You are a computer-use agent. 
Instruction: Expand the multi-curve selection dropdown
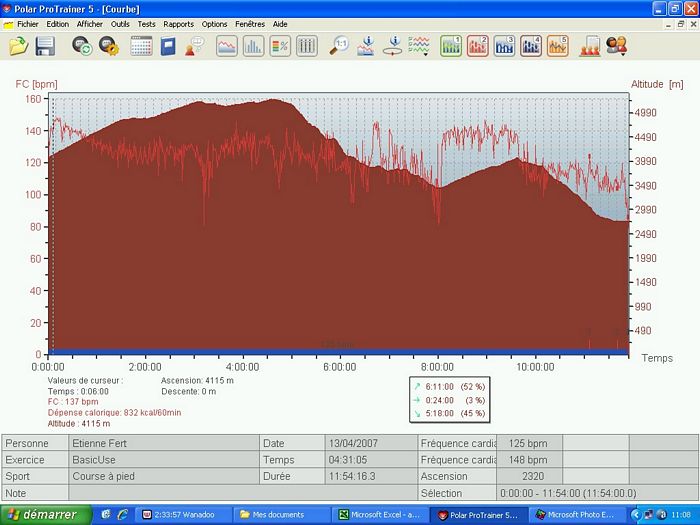coord(428,53)
